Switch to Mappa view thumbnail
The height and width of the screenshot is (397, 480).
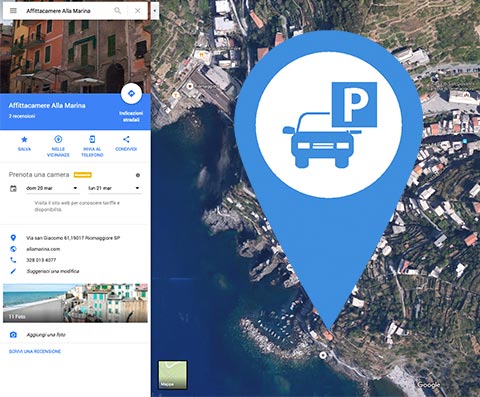[172, 375]
